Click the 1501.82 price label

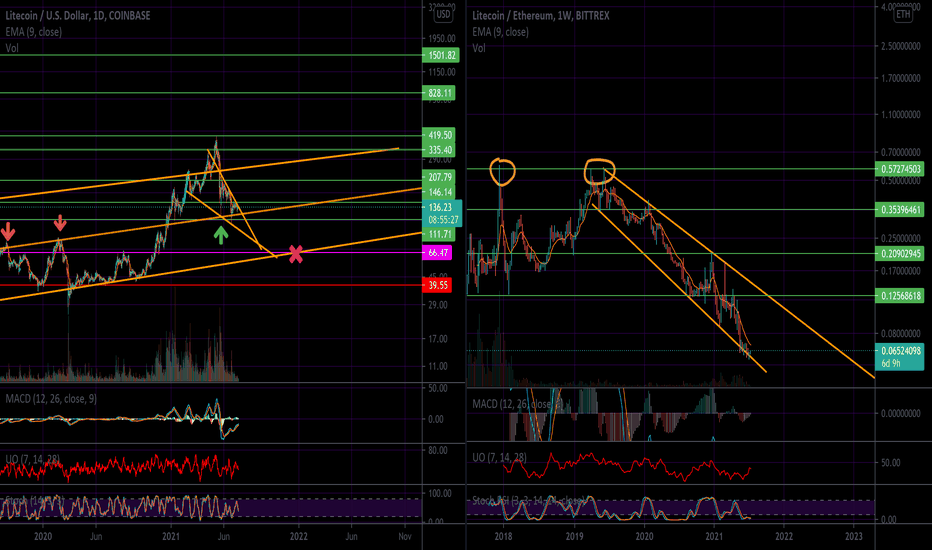[x=442, y=55]
